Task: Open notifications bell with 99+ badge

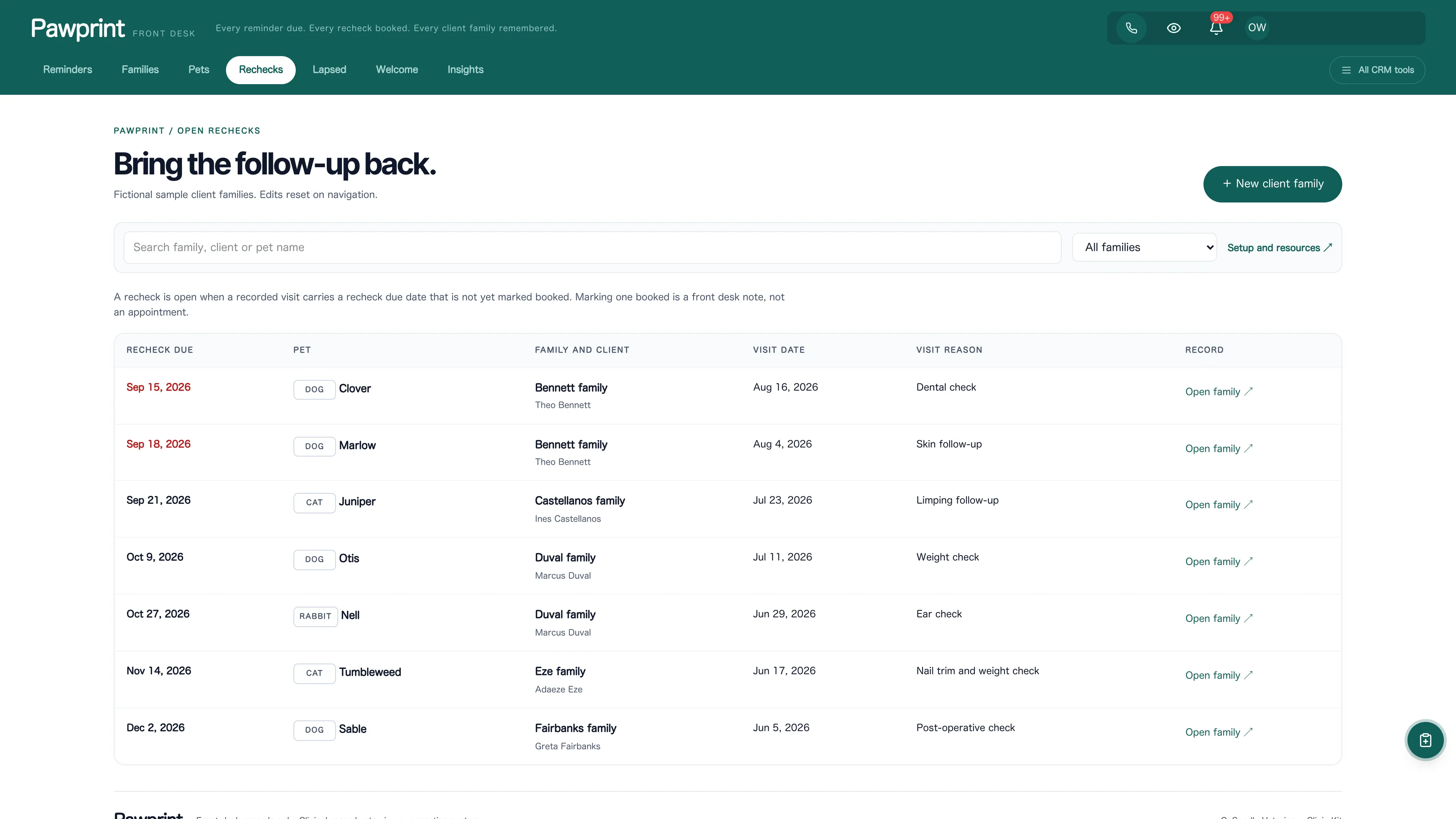Action: point(1216,28)
